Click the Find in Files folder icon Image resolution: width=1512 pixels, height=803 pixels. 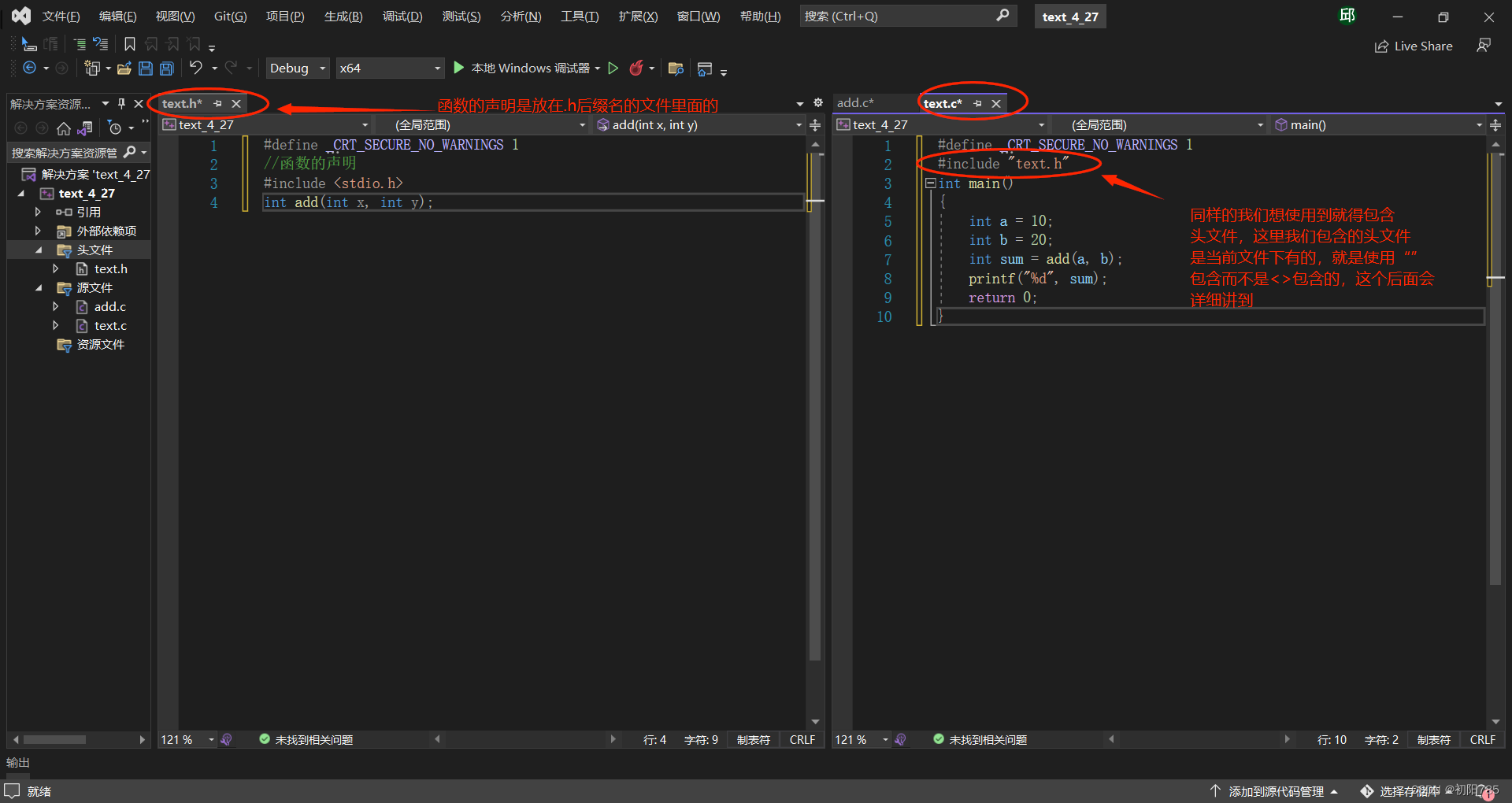click(x=676, y=68)
